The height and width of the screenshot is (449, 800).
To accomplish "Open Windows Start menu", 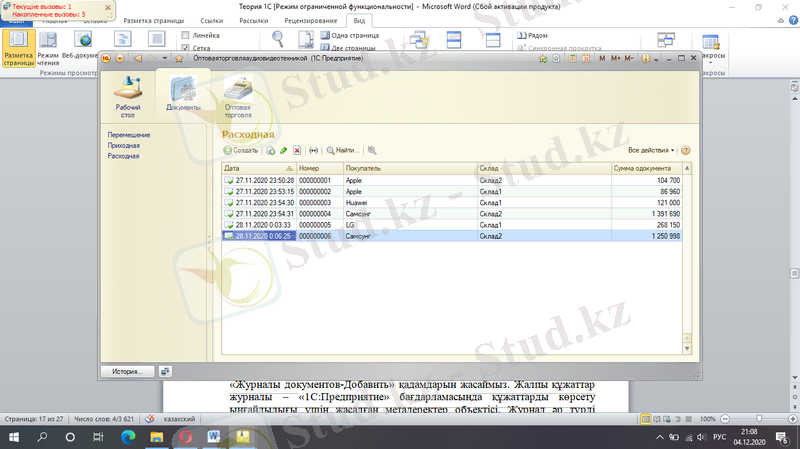I will click(x=14, y=437).
